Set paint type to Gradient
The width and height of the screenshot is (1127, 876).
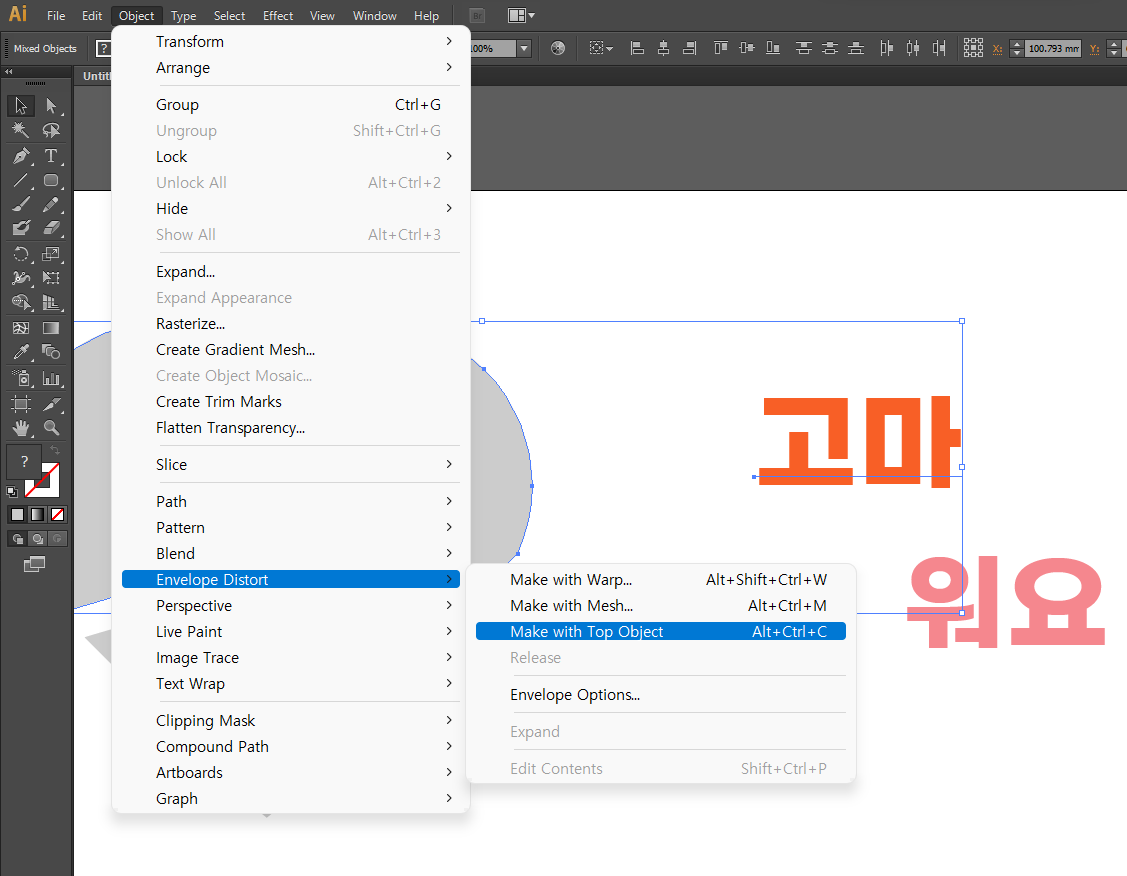point(37,515)
